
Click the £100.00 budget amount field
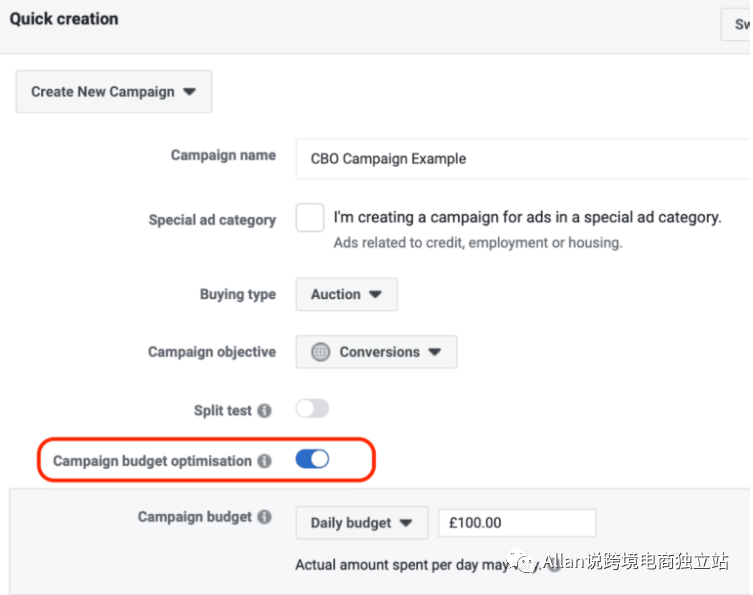coord(516,523)
